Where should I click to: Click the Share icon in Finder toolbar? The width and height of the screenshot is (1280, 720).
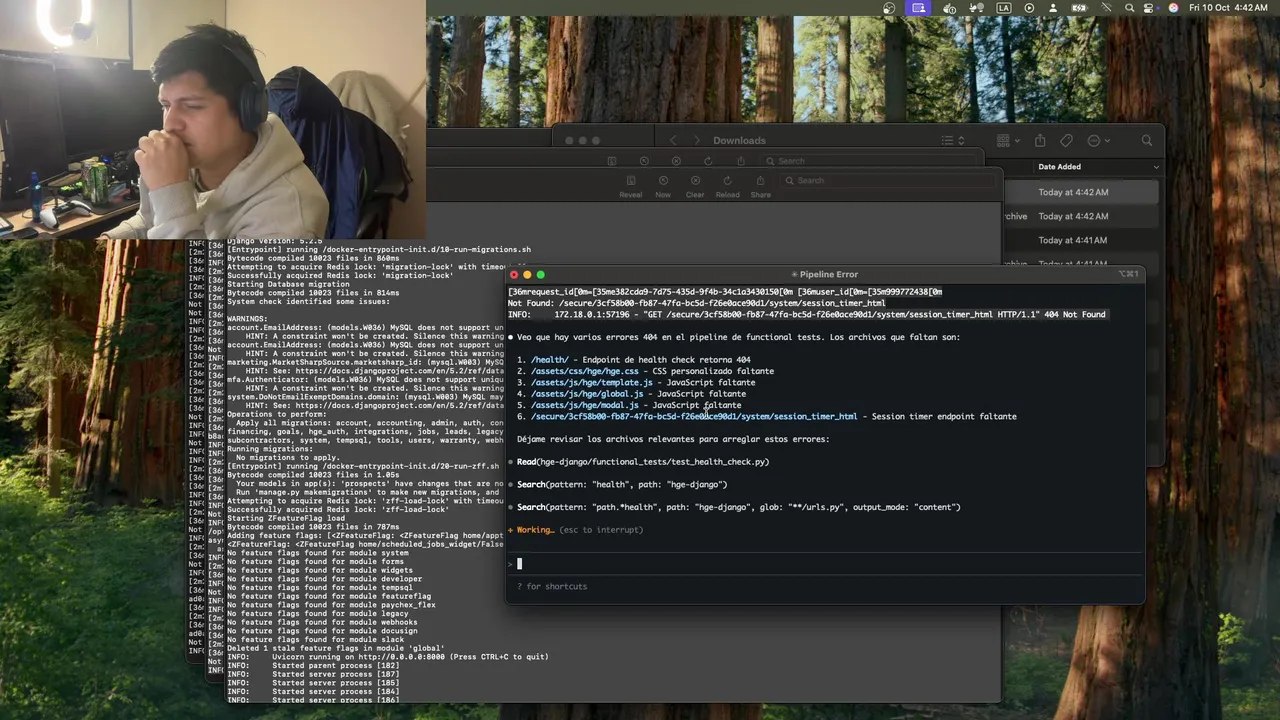pos(1040,141)
